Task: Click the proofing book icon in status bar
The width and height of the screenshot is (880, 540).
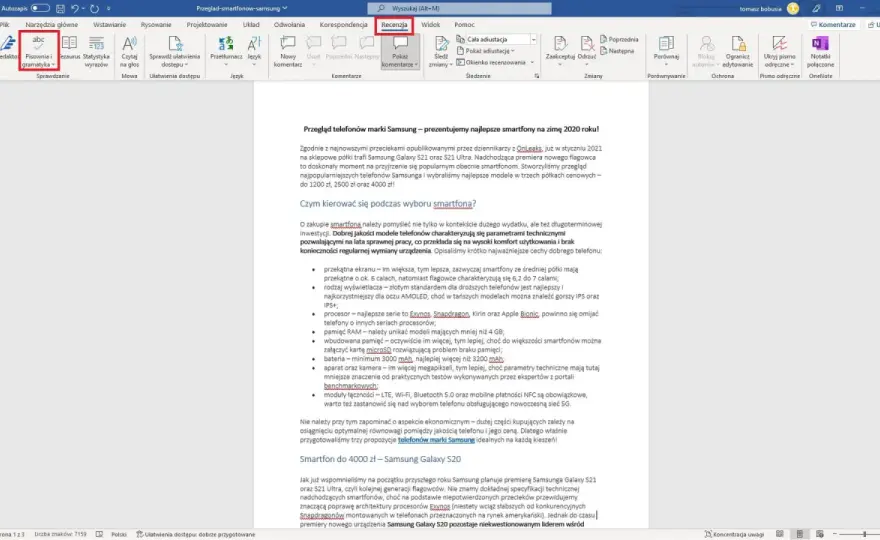Action: (99, 534)
